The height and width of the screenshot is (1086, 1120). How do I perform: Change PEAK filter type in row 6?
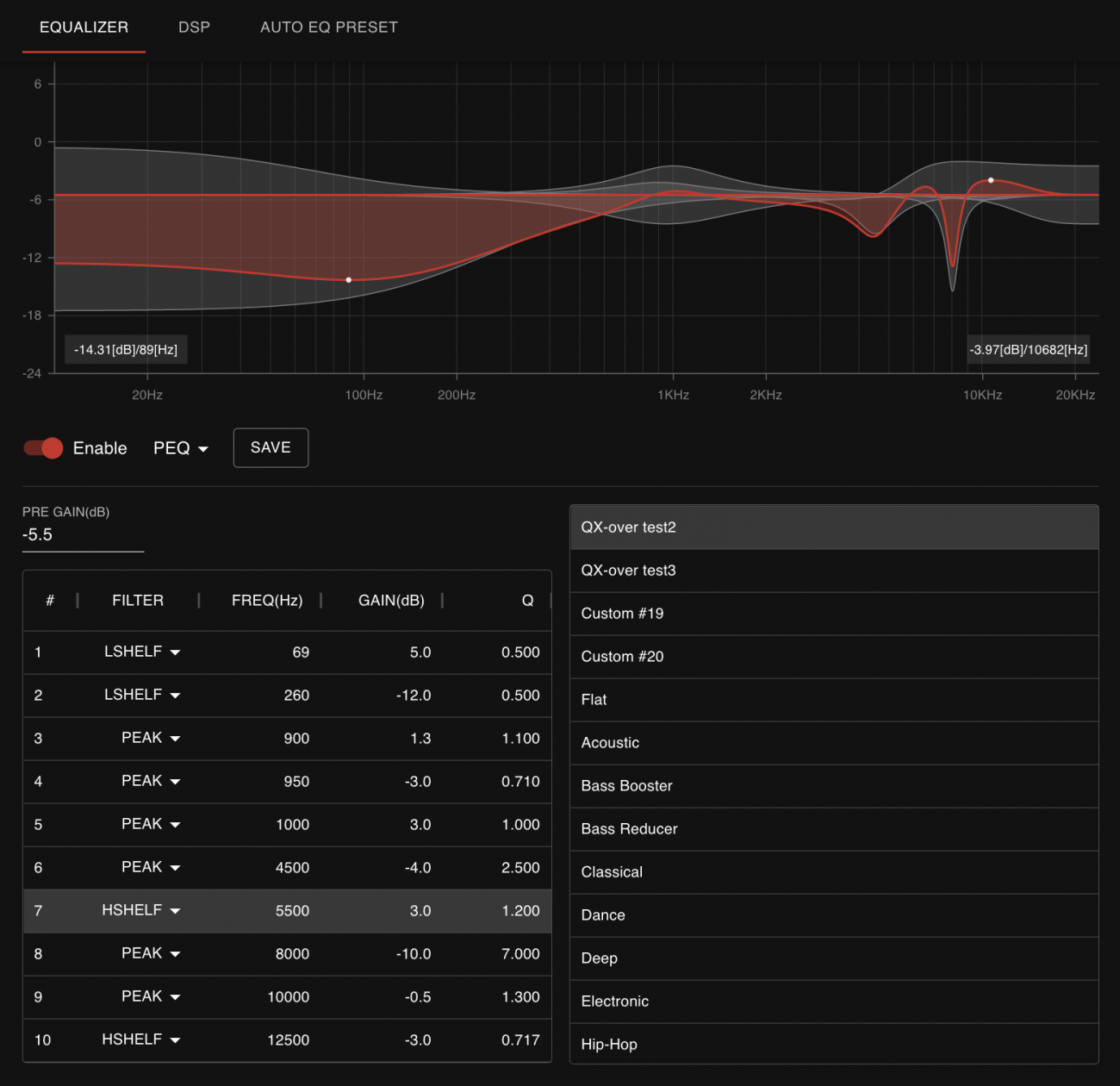click(x=151, y=867)
